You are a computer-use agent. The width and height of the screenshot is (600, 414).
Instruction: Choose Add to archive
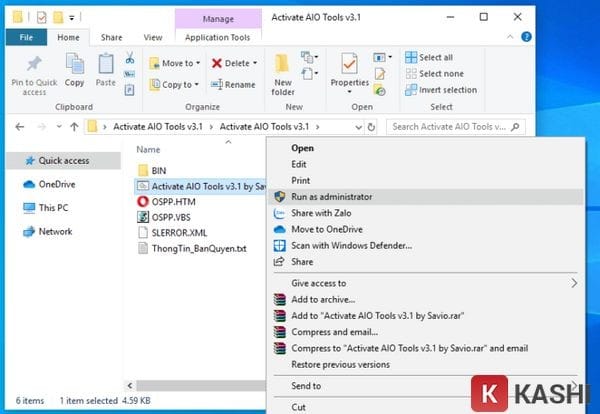[x=426, y=300]
